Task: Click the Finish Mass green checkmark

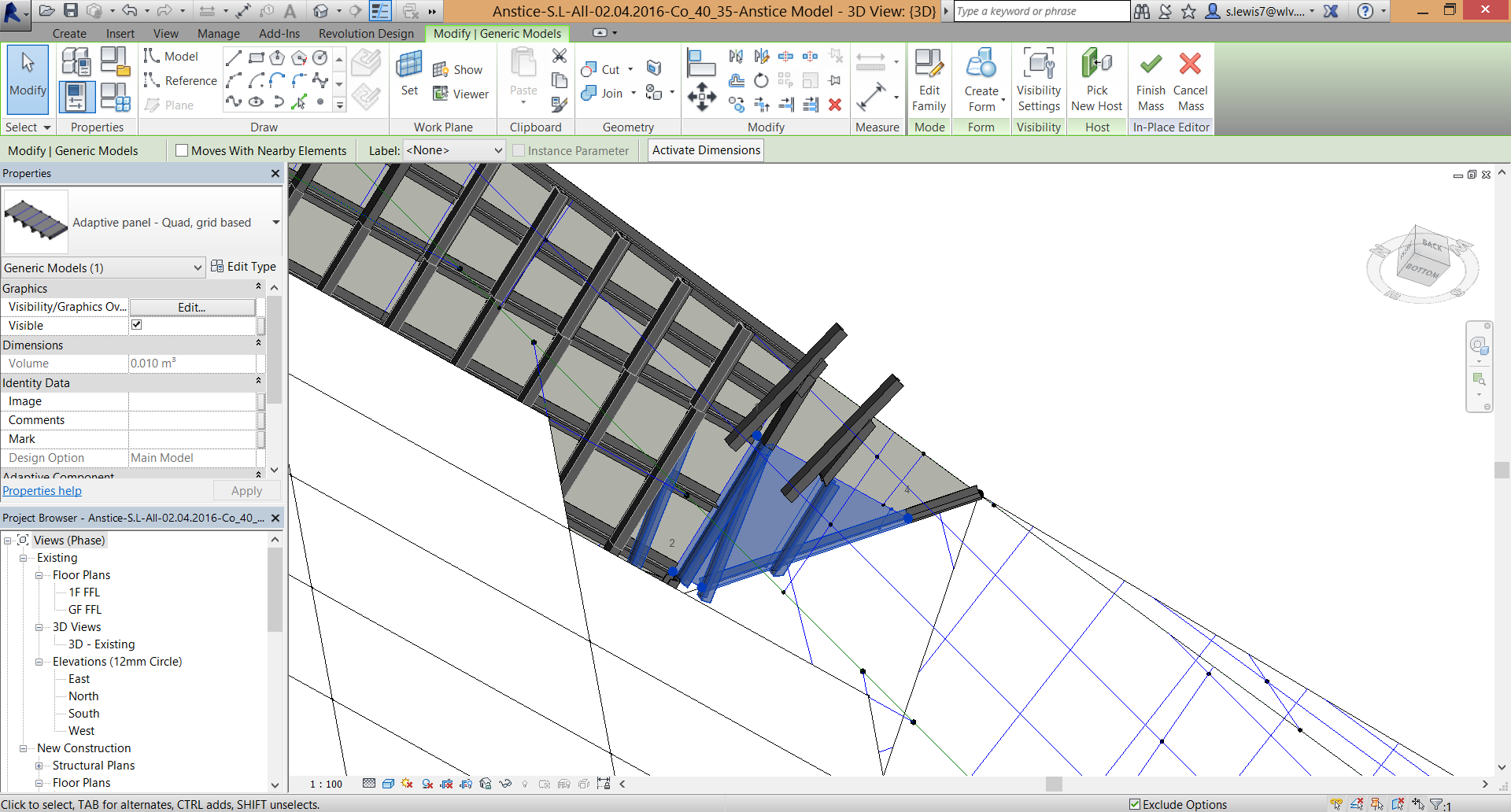Action: point(1150,65)
